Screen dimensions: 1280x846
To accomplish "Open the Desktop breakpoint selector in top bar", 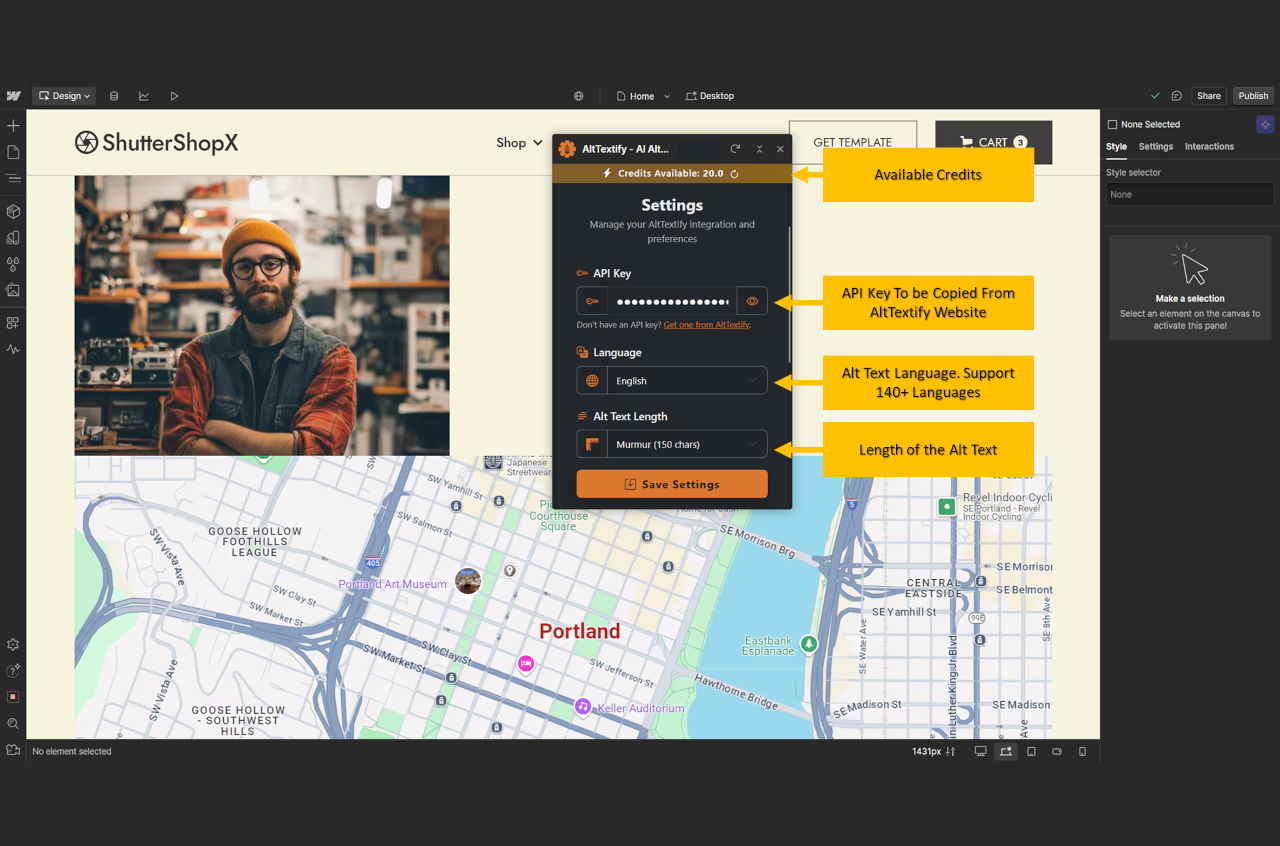I will (x=710, y=96).
